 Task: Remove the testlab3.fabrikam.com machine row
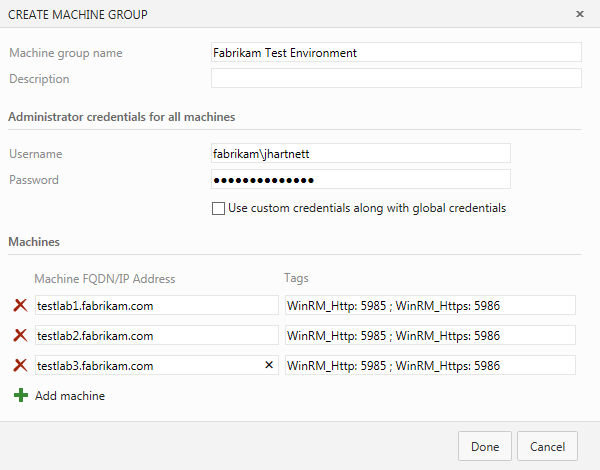tap(20, 366)
